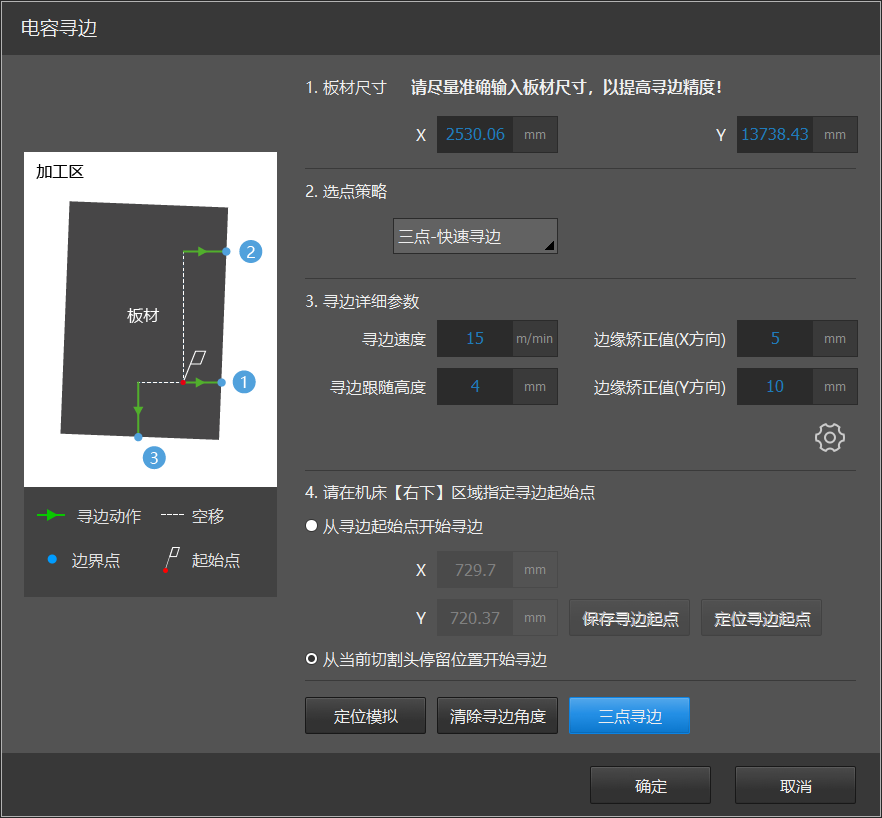The image size is (882, 818).
Task: Open advanced settings gear icon
Action: (x=830, y=437)
